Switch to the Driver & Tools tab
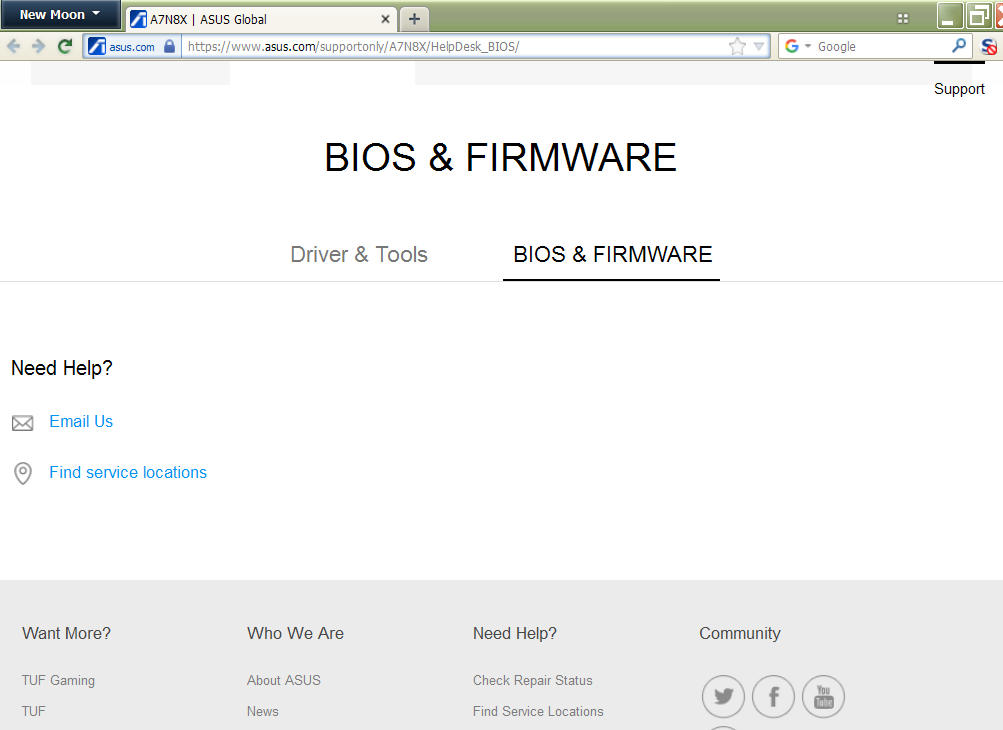Viewport: 1003px width, 730px height. pyautogui.click(x=359, y=255)
